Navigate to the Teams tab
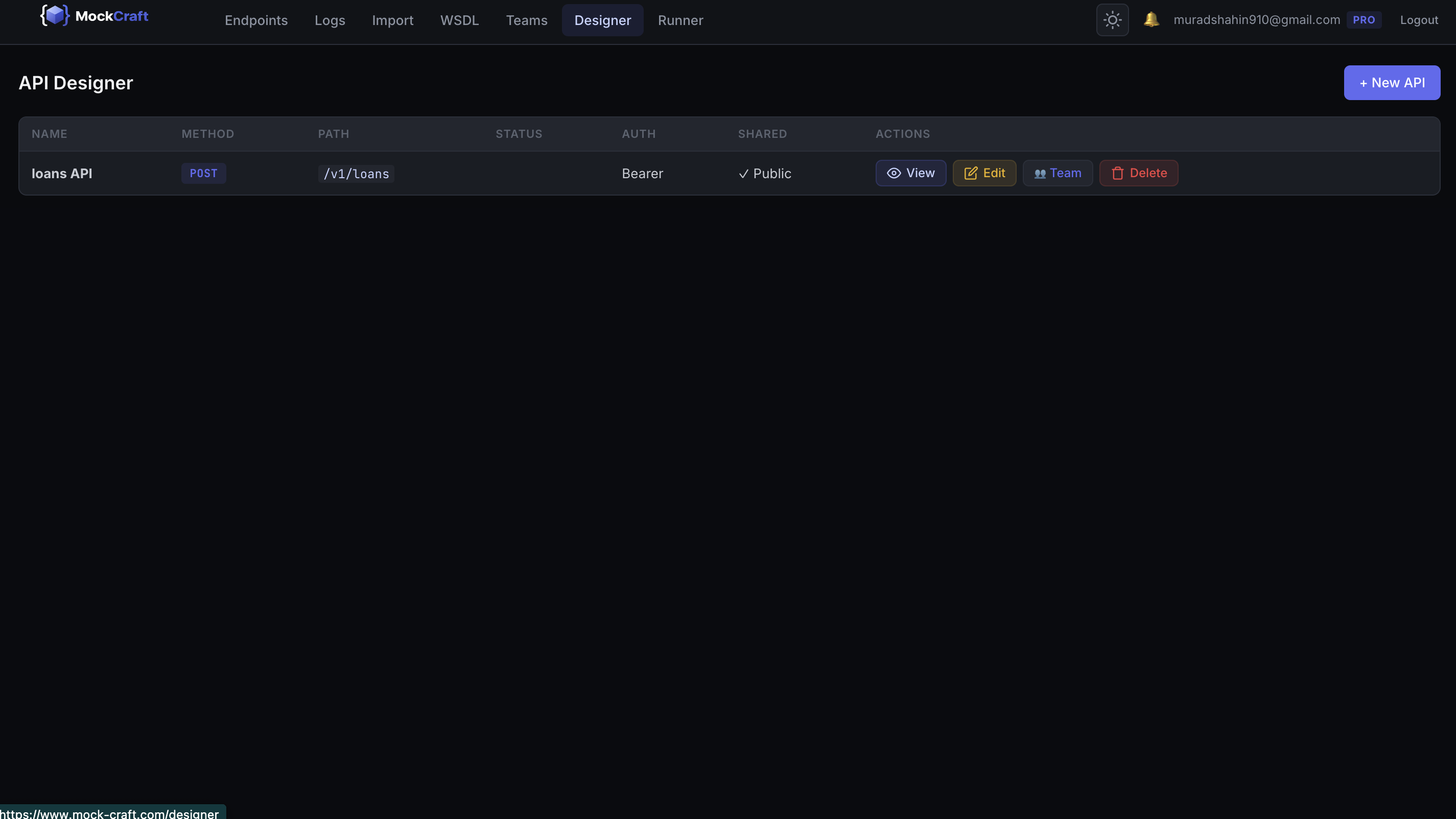 (x=526, y=20)
